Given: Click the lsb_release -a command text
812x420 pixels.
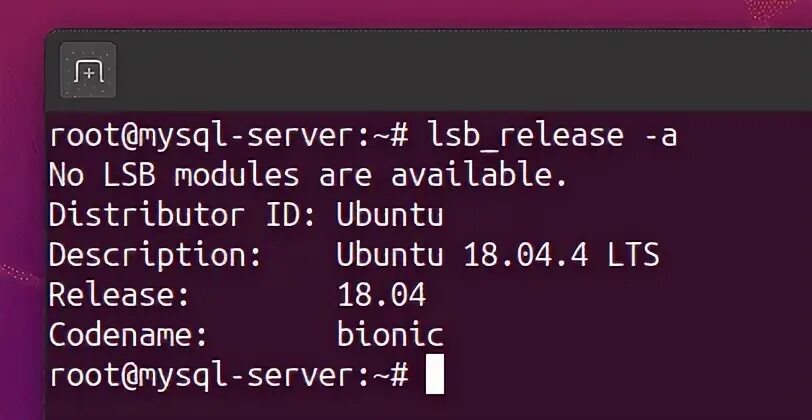Looking at the screenshot, I should pos(552,136).
